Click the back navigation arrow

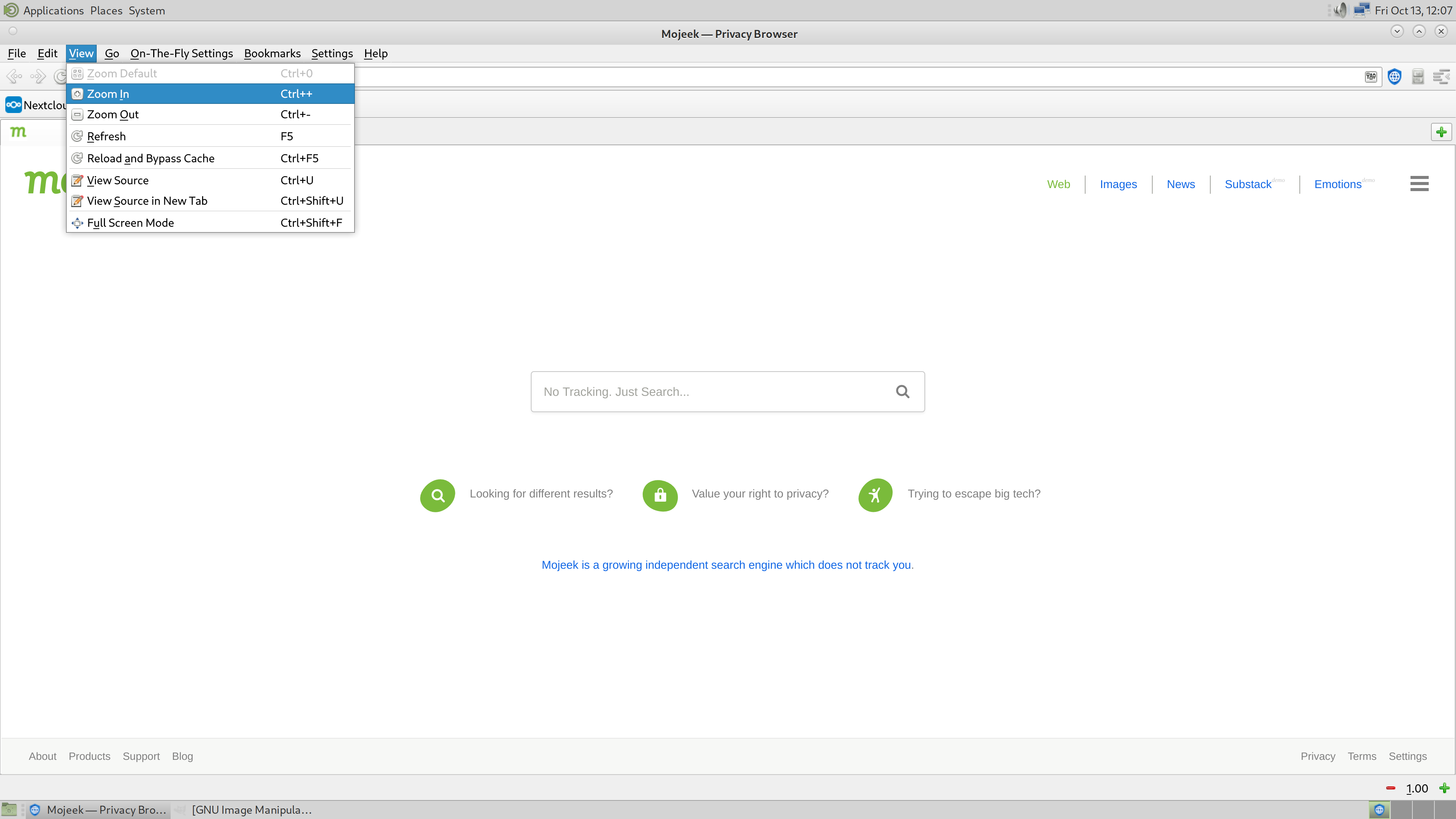(14, 76)
